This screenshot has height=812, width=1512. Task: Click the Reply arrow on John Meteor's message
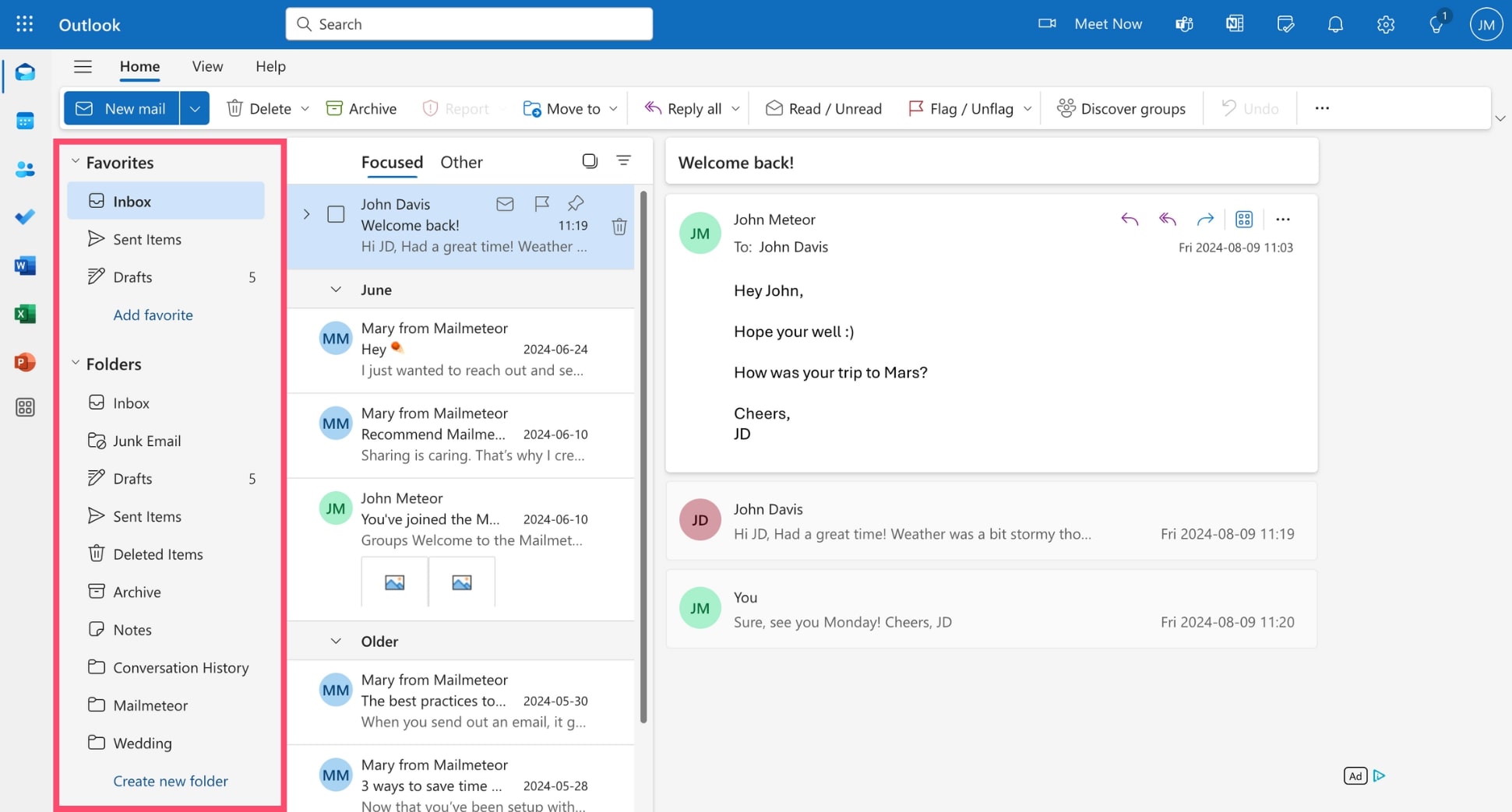point(1129,219)
